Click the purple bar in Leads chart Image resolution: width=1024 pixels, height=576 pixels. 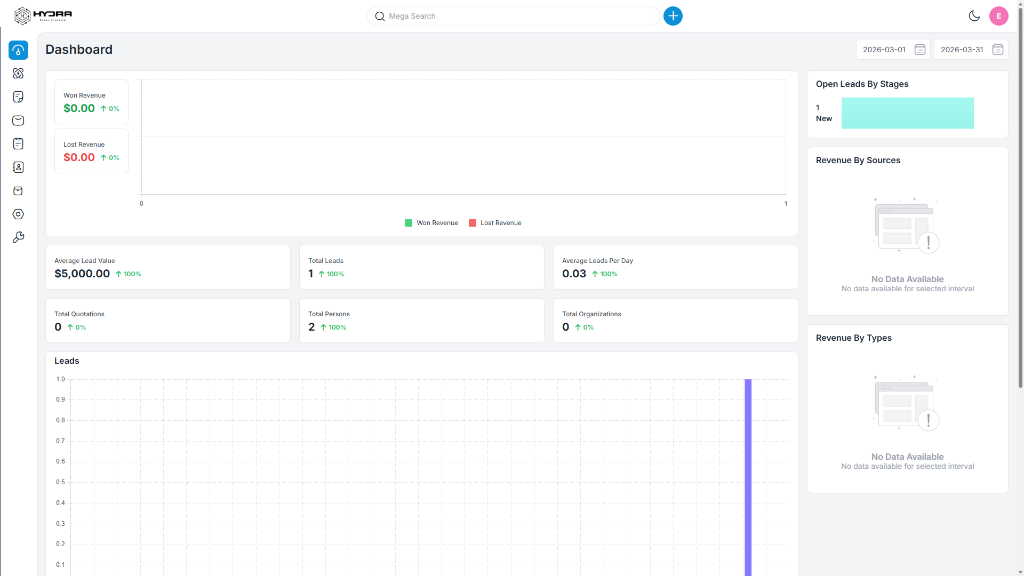pyautogui.click(x=748, y=477)
